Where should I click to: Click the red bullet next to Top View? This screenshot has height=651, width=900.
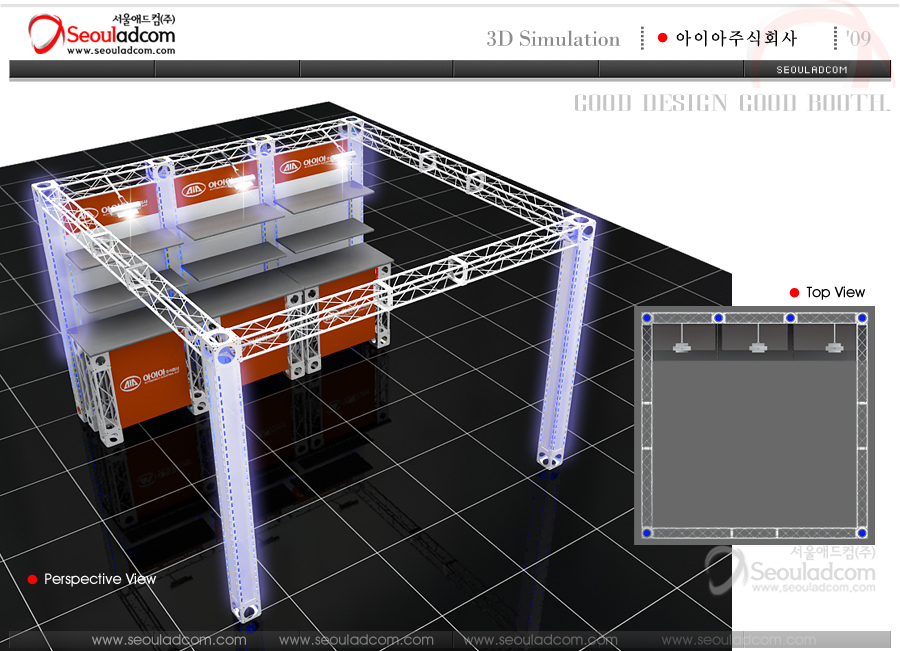tap(795, 293)
